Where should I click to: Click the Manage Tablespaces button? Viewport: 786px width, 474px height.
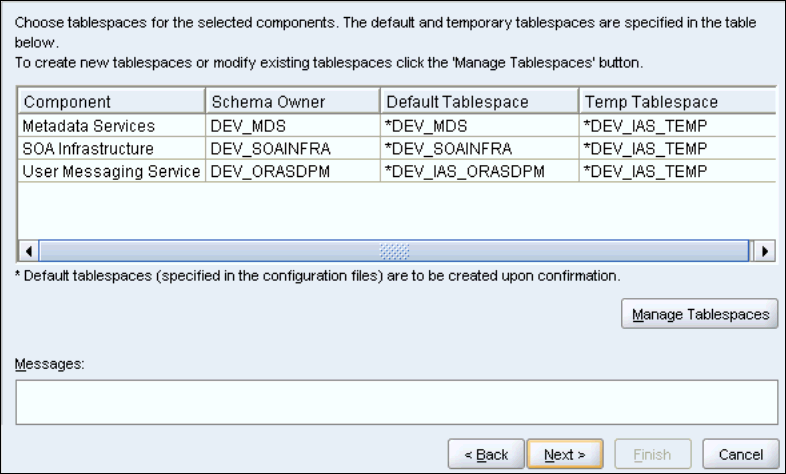pyautogui.click(x=700, y=314)
